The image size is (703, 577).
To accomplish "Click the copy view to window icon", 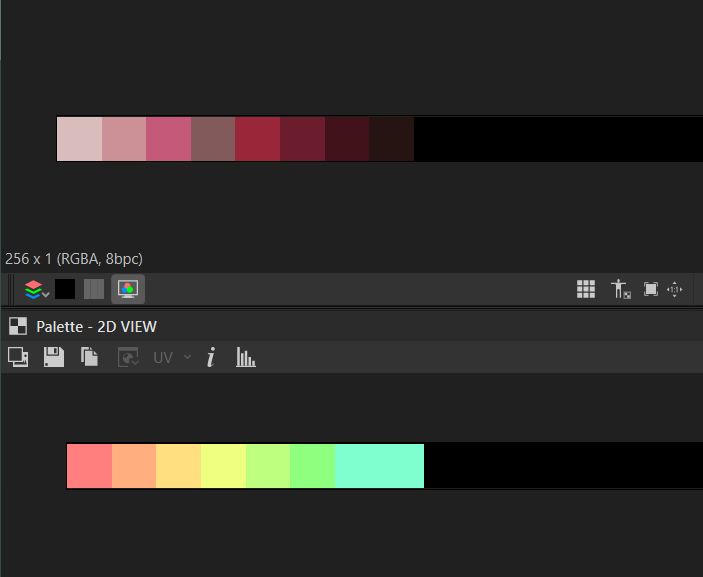I will coord(18,357).
